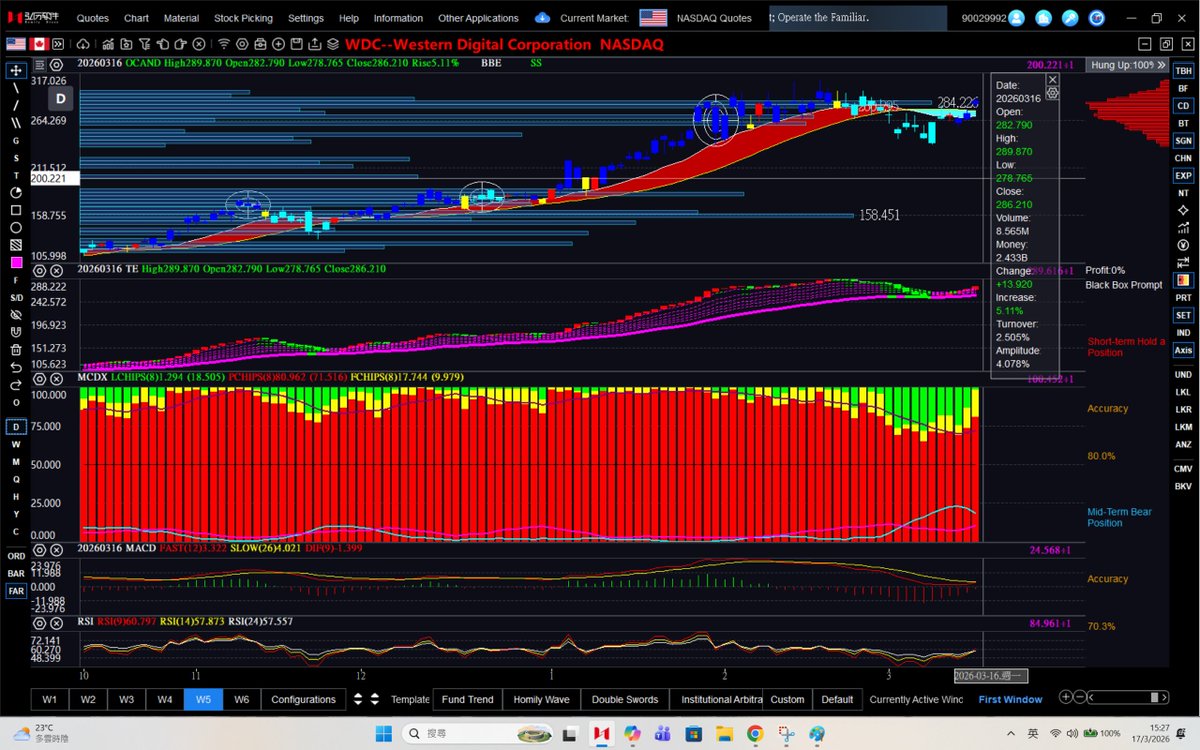Toggle the EXP indicator button
Viewport: 1200px width, 750px height.
point(1183,176)
